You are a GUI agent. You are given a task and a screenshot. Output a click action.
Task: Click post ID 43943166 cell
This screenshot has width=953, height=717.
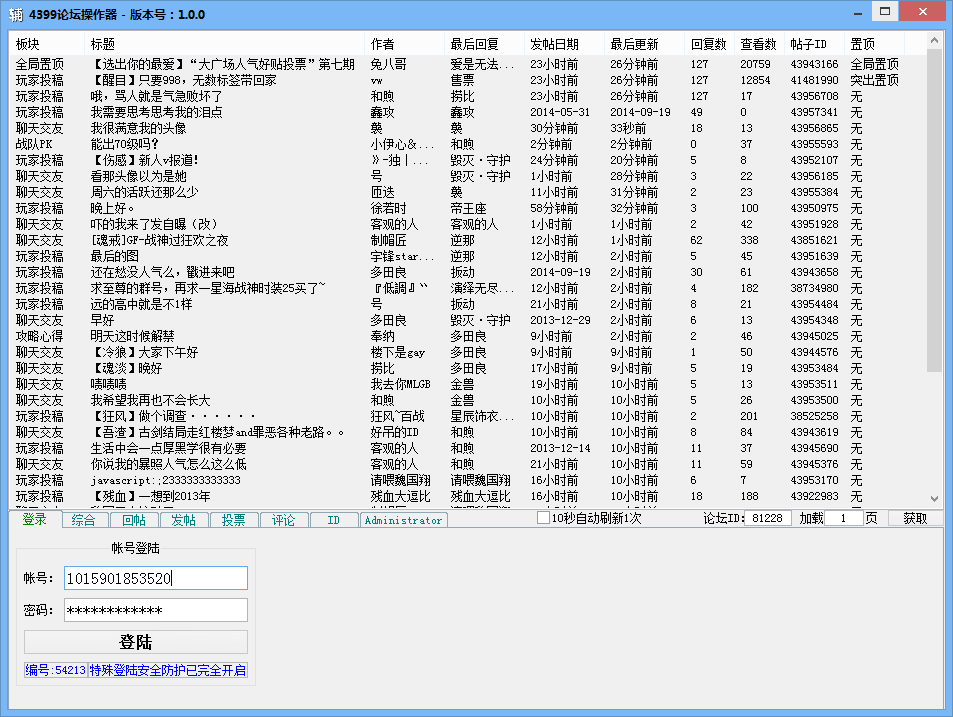[814, 64]
